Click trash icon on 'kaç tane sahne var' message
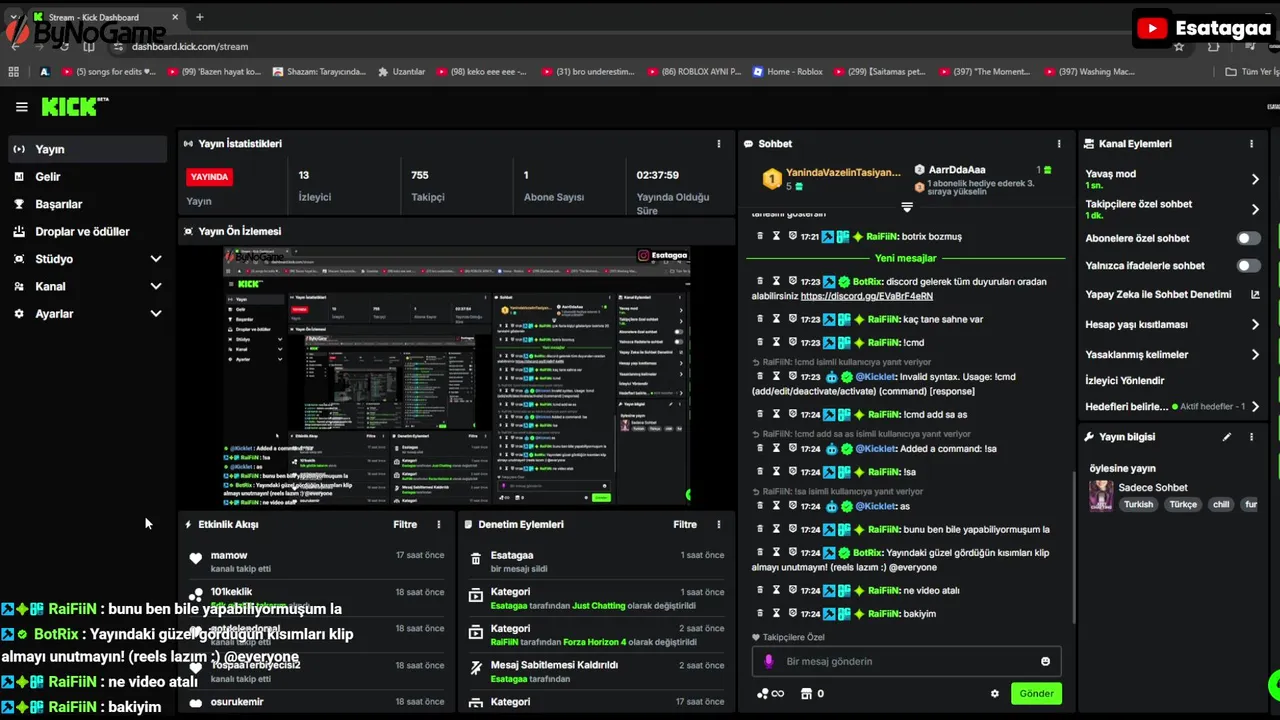The image size is (1280, 720). click(x=760, y=320)
